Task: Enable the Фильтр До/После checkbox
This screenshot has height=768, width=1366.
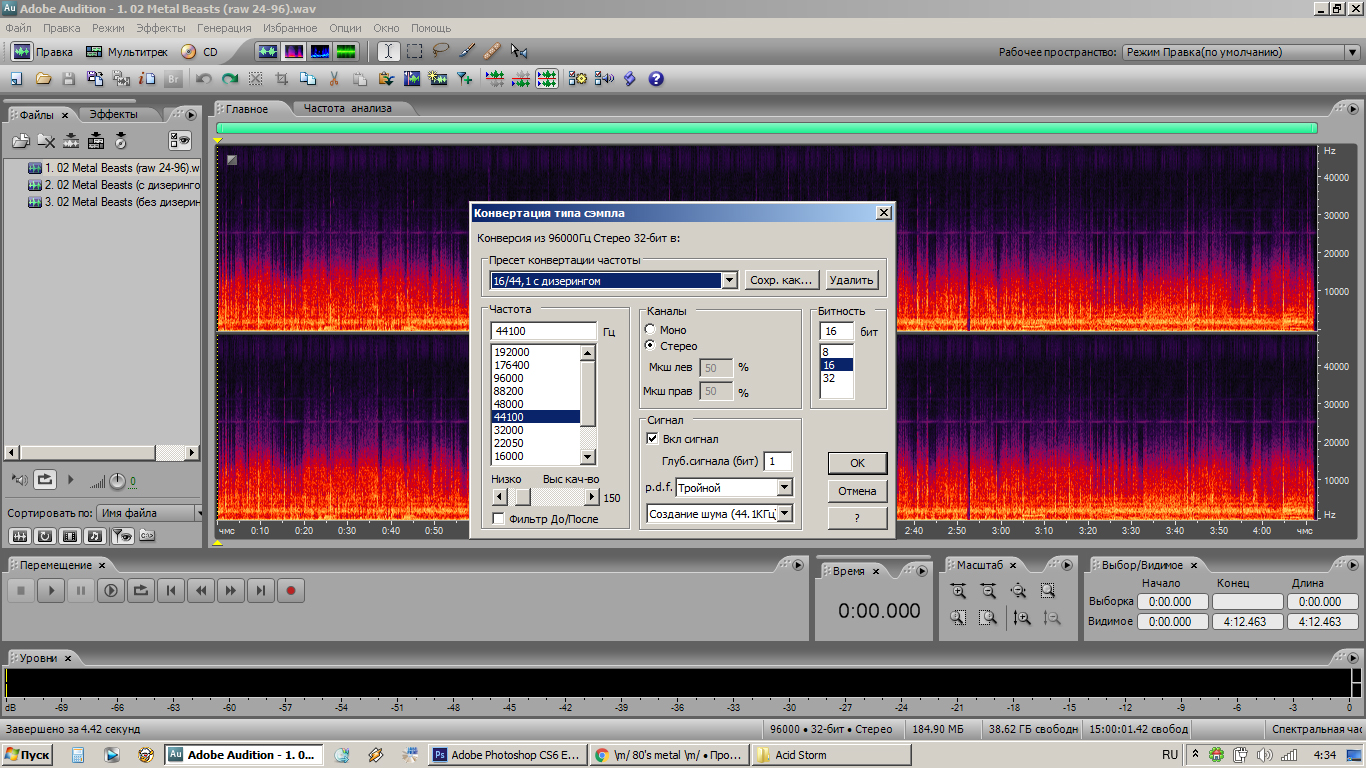Action: 499,519
